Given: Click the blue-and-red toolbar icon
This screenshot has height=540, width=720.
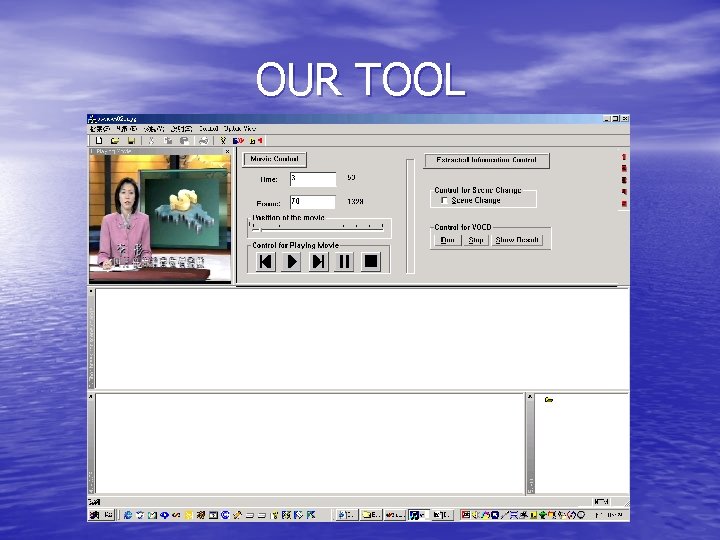Looking at the screenshot, I should (238, 141).
